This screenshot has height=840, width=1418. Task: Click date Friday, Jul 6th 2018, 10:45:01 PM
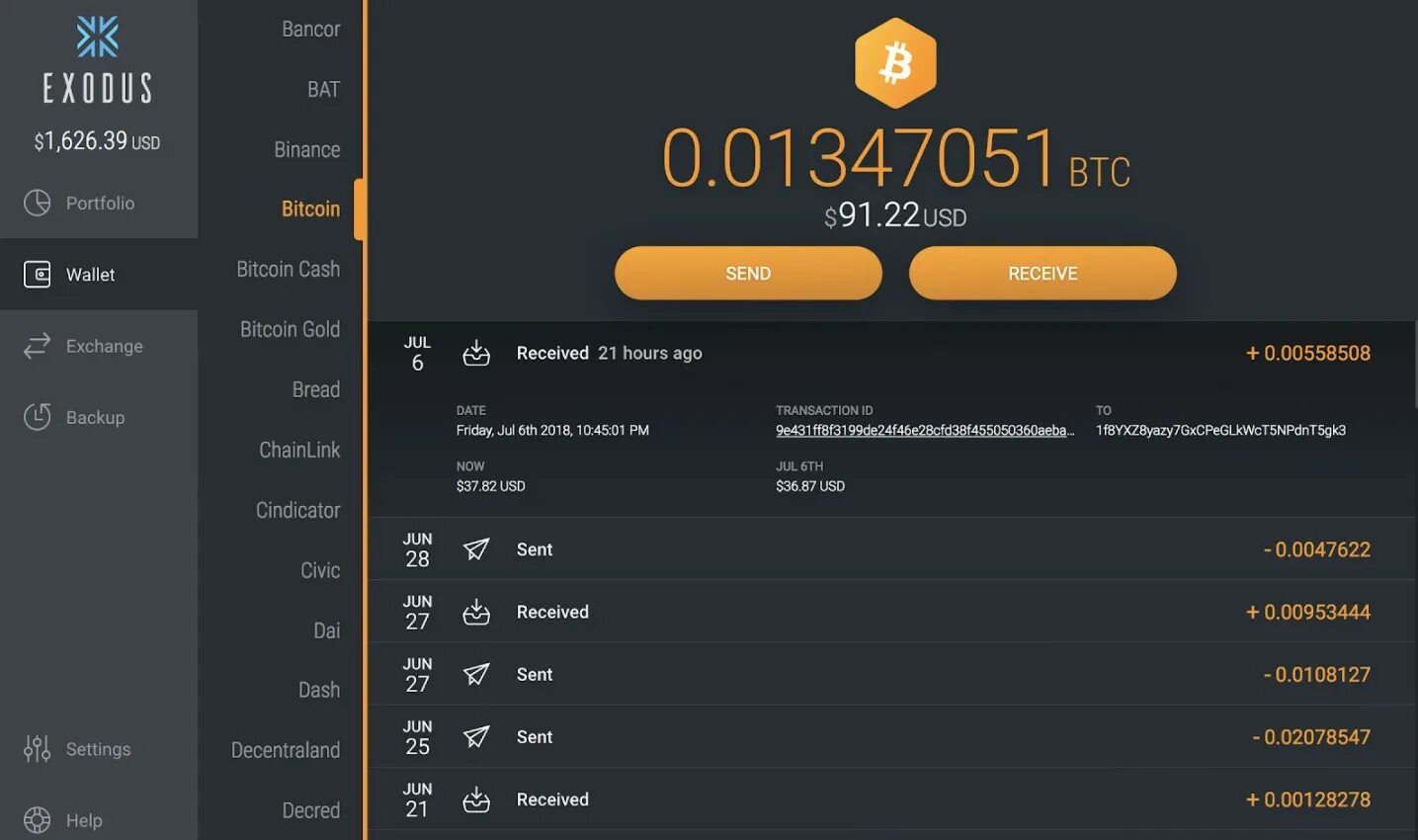point(552,430)
